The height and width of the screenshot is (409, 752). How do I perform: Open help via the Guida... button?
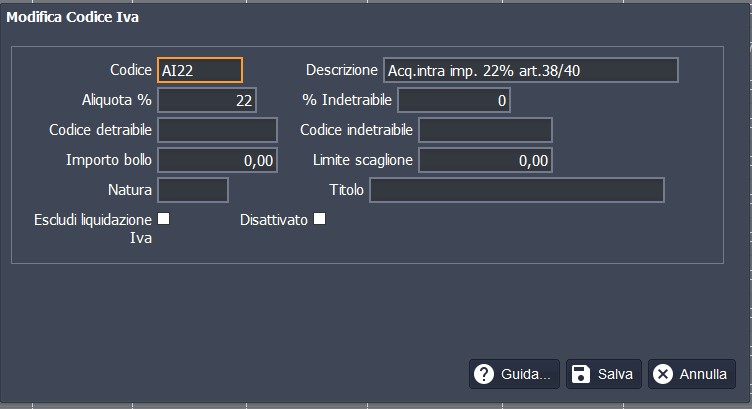pyautogui.click(x=514, y=374)
